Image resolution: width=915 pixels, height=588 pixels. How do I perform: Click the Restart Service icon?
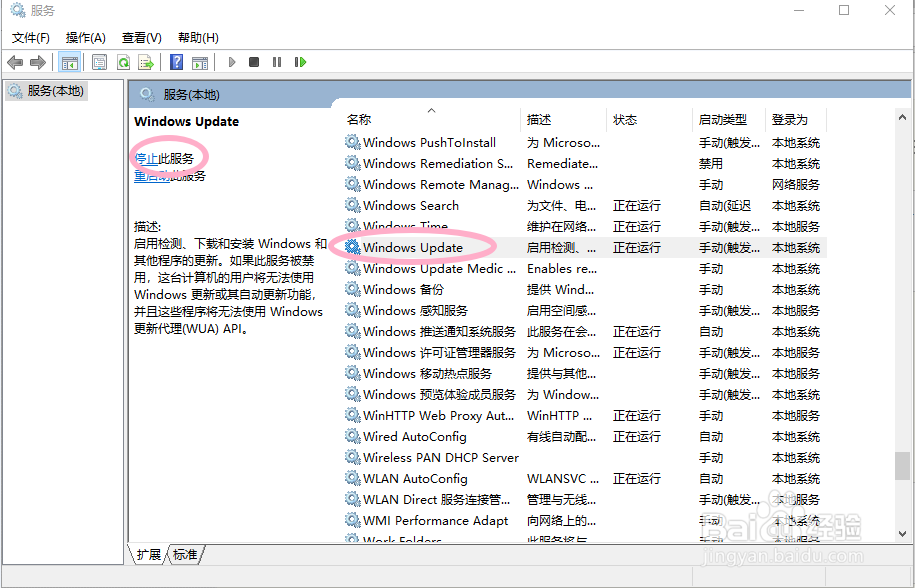point(301,62)
